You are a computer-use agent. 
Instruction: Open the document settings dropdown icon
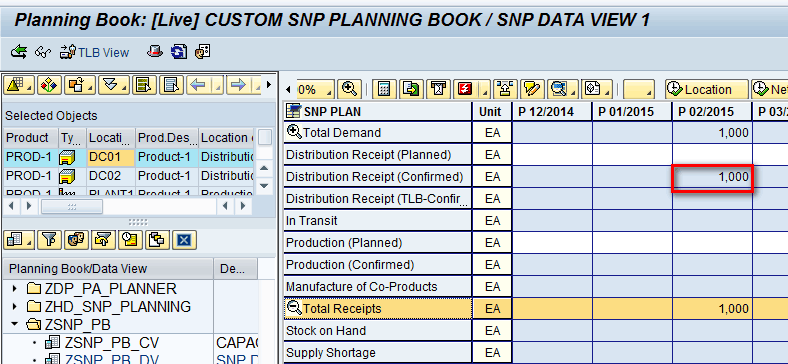[597, 89]
